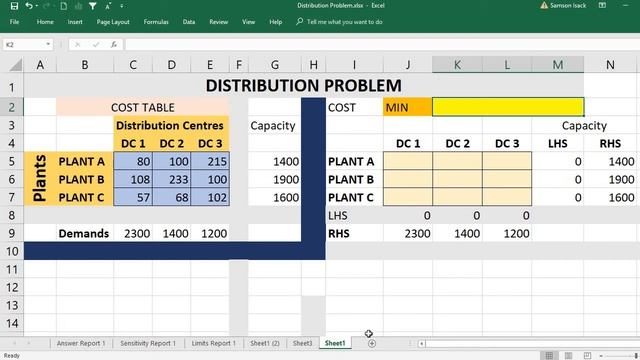Click cost cell 80 for Plant A DC 1
This screenshot has height=360, width=640.
[133, 161]
